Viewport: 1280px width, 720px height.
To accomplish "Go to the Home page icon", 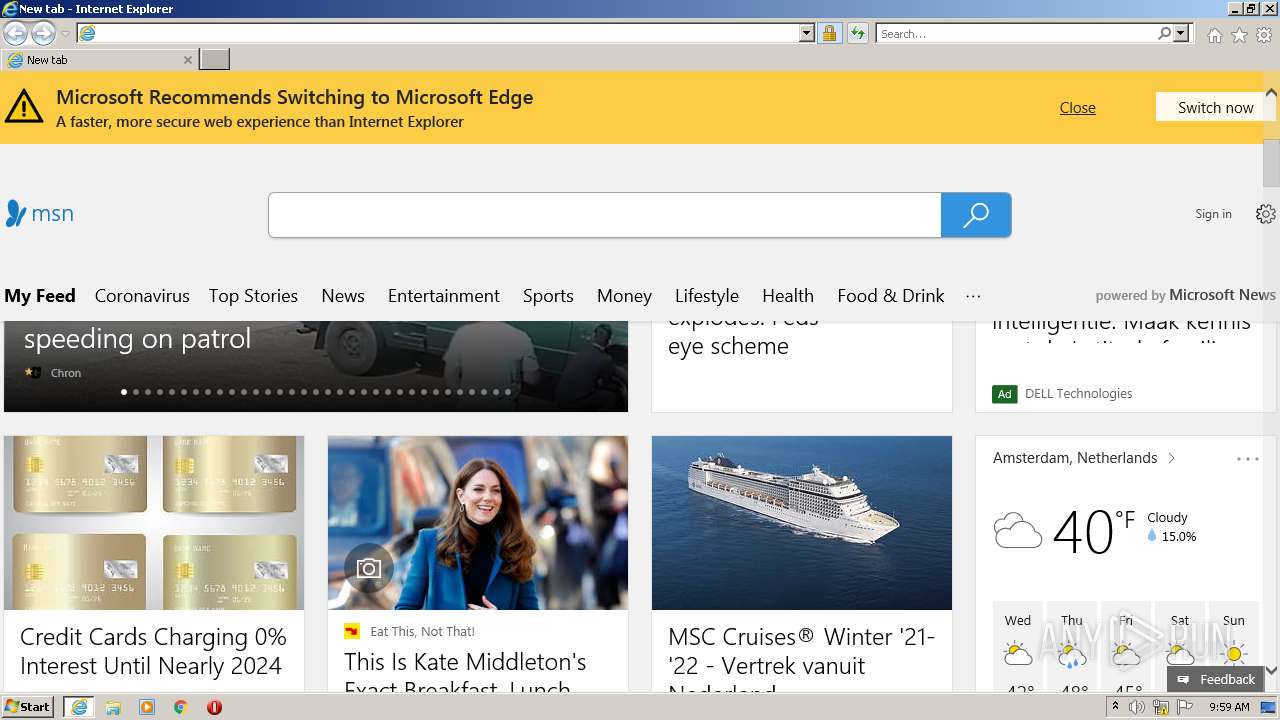I will pos(1214,35).
